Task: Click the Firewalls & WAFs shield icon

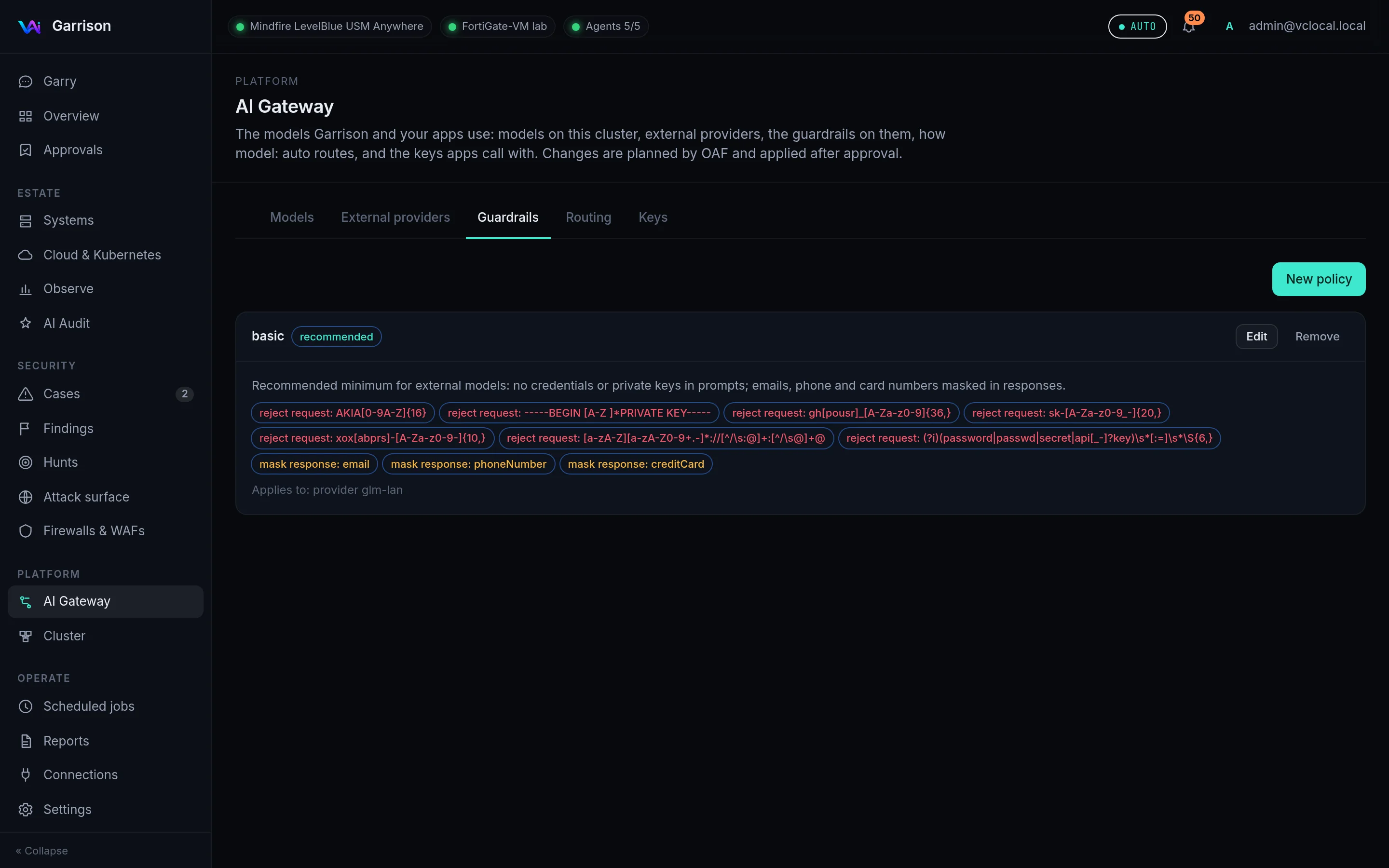Action: [25, 530]
